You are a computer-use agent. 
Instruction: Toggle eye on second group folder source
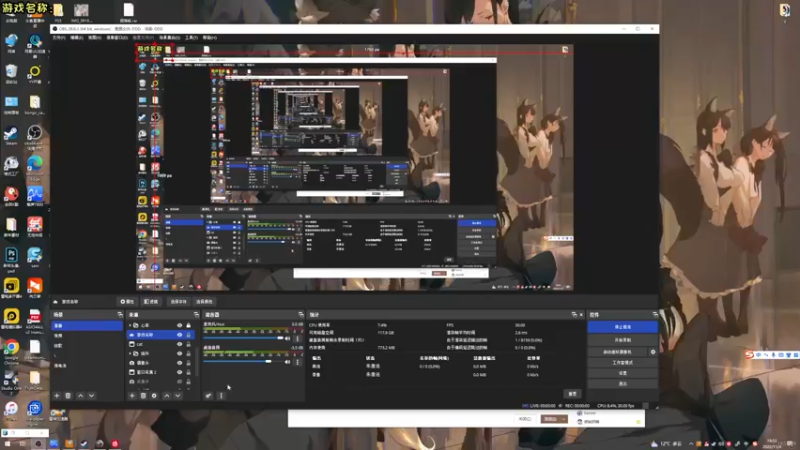click(x=180, y=353)
